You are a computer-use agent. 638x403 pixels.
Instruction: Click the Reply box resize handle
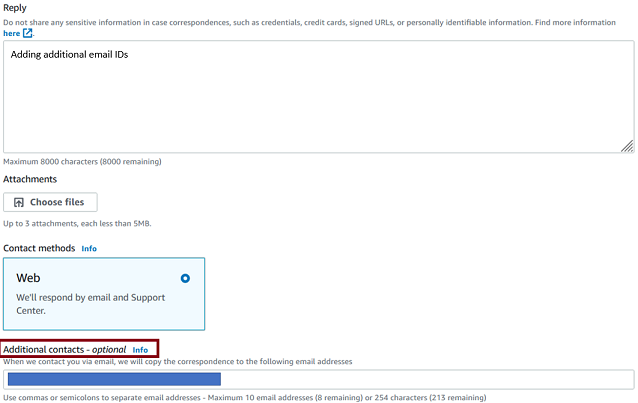(x=626, y=146)
